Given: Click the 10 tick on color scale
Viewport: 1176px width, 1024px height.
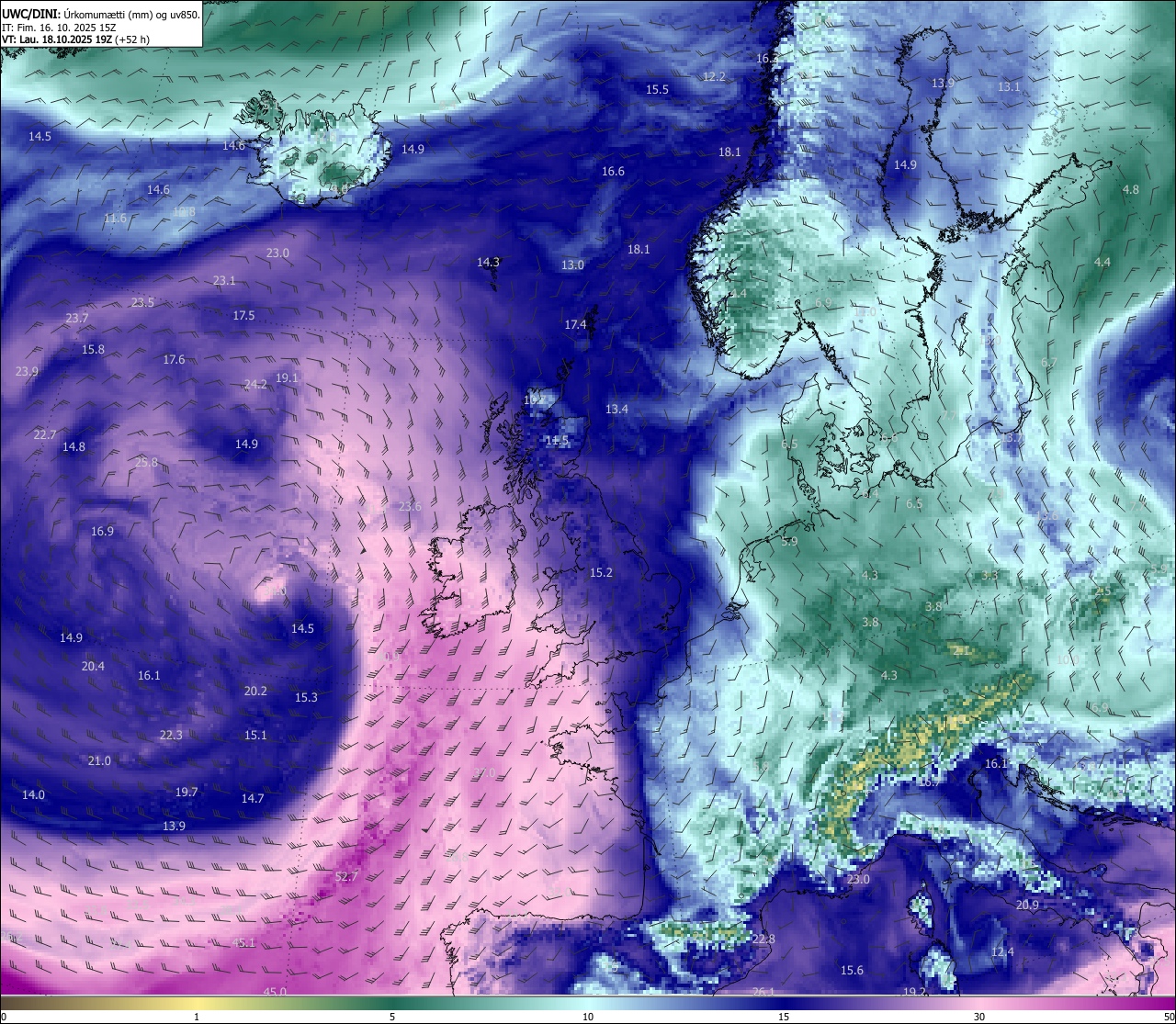Looking at the screenshot, I should tap(588, 1017).
